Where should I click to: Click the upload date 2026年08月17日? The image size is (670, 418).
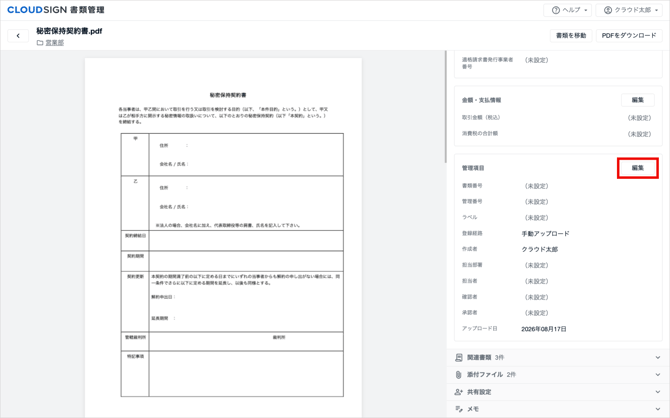click(x=544, y=329)
